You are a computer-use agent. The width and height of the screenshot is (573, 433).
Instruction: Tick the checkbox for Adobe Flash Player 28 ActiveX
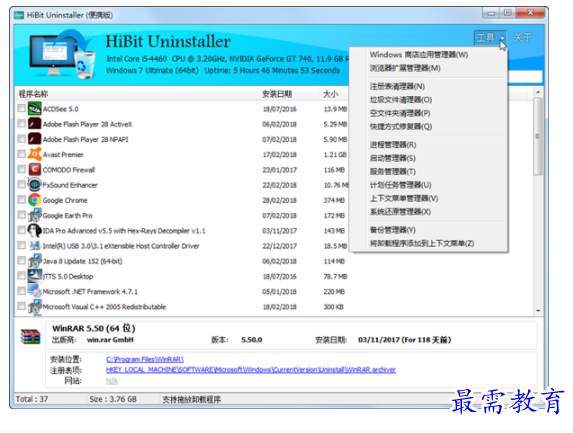point(22,124)
